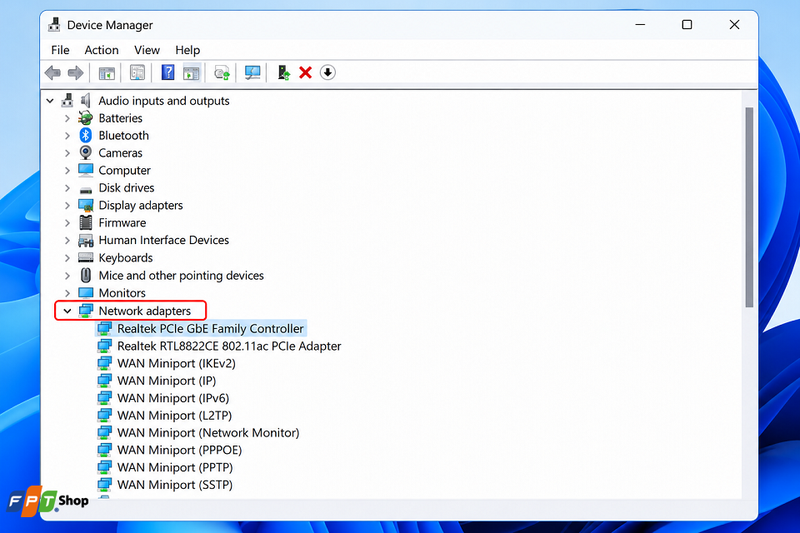Expand Mice and other pointing devices arrow
This screenshot has height=533, width=800.
67,275
